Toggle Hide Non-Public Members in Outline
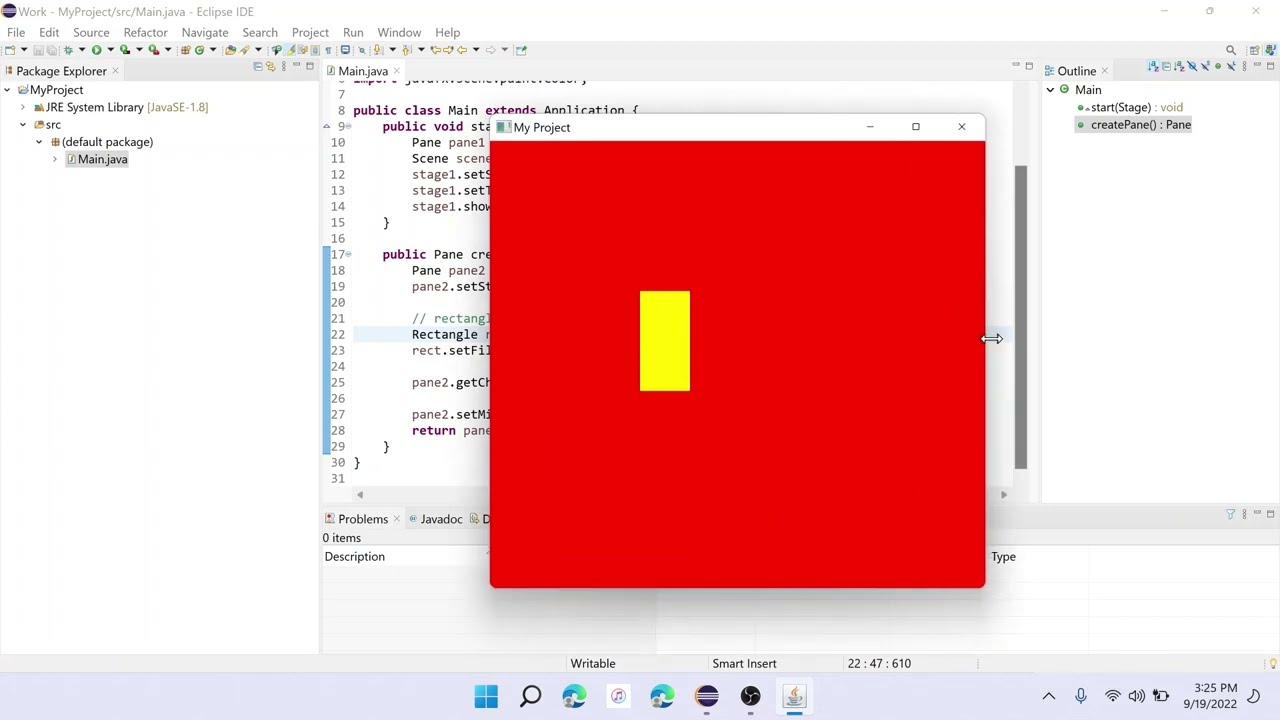 pos(1218,66)
